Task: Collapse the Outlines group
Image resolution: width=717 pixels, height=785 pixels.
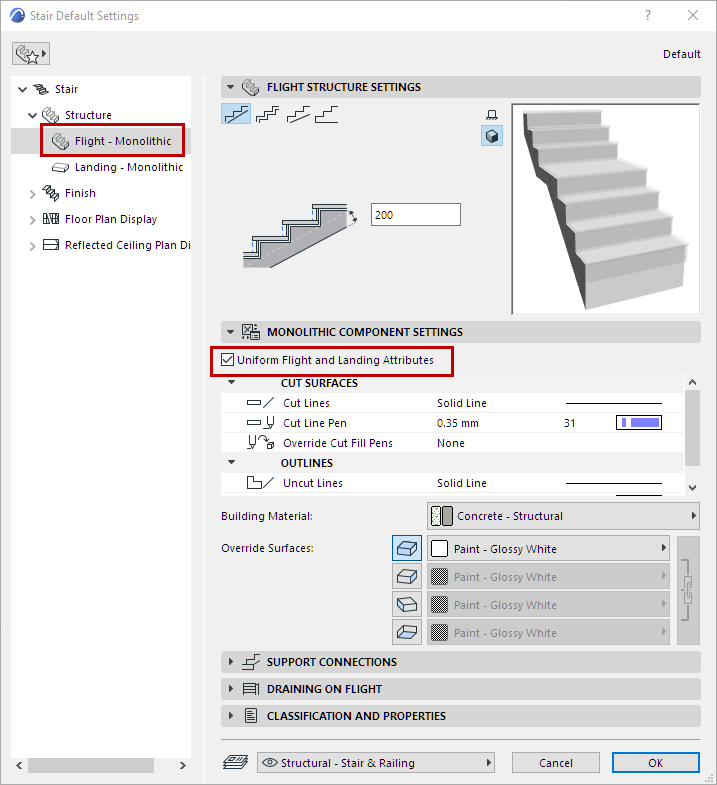Action: [231, 462]
